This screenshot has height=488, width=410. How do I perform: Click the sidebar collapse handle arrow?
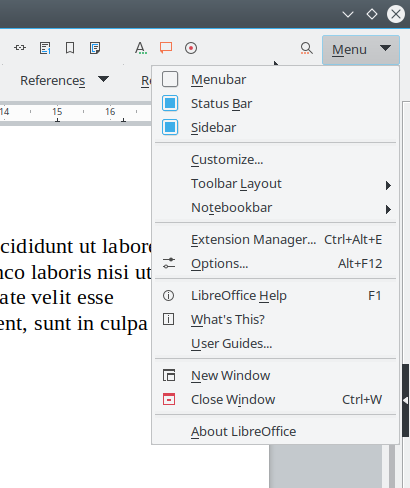[x=406, y=400]
